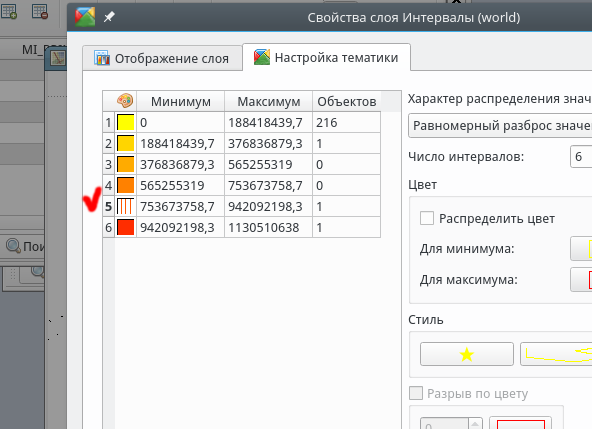The image size is (592, 429).
Task: Click the color swatch of interval 2
Action: (x=126, y=144)
